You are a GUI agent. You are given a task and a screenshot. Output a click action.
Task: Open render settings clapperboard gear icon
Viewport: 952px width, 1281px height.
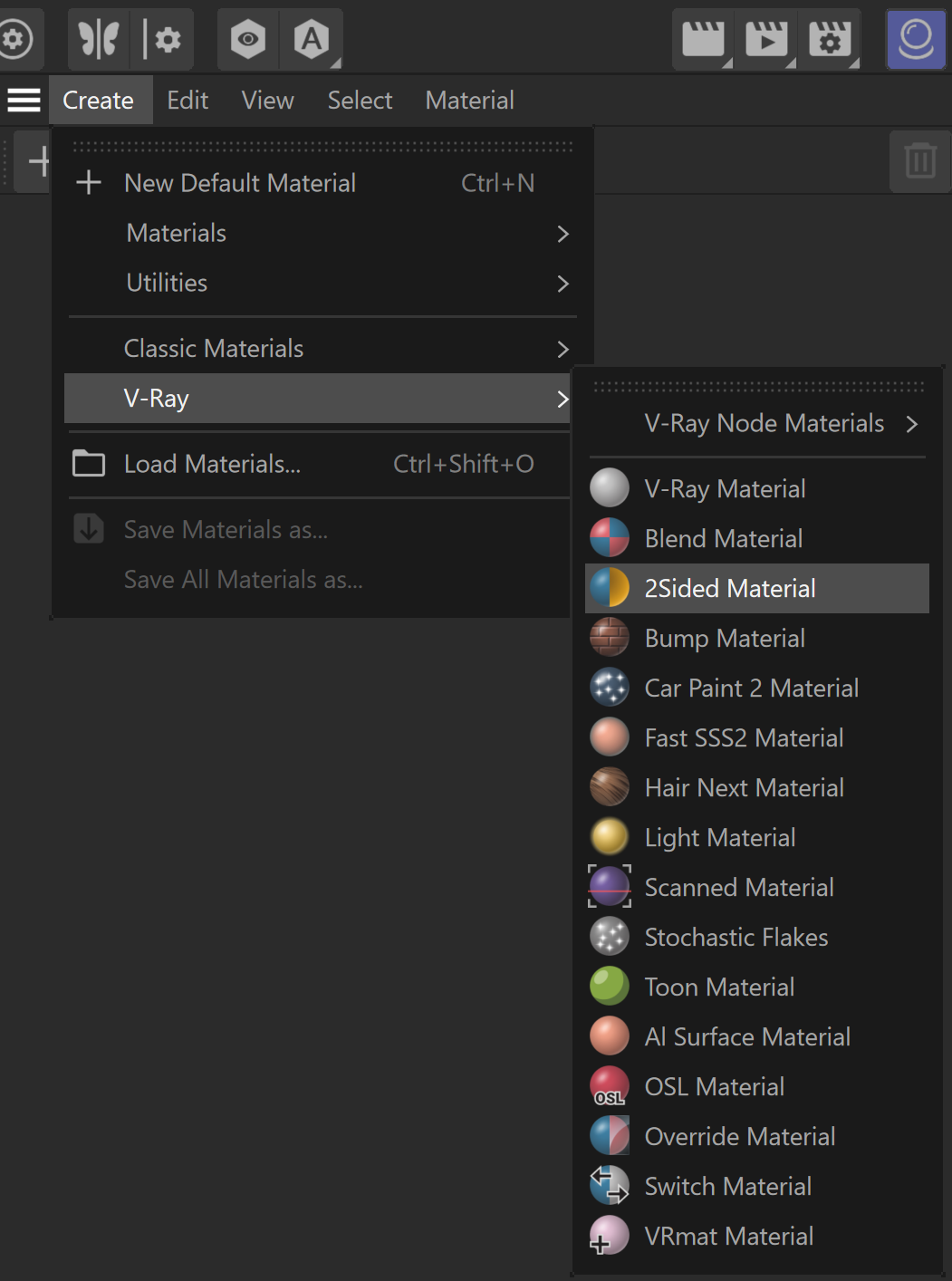click(x=830, y=40)
